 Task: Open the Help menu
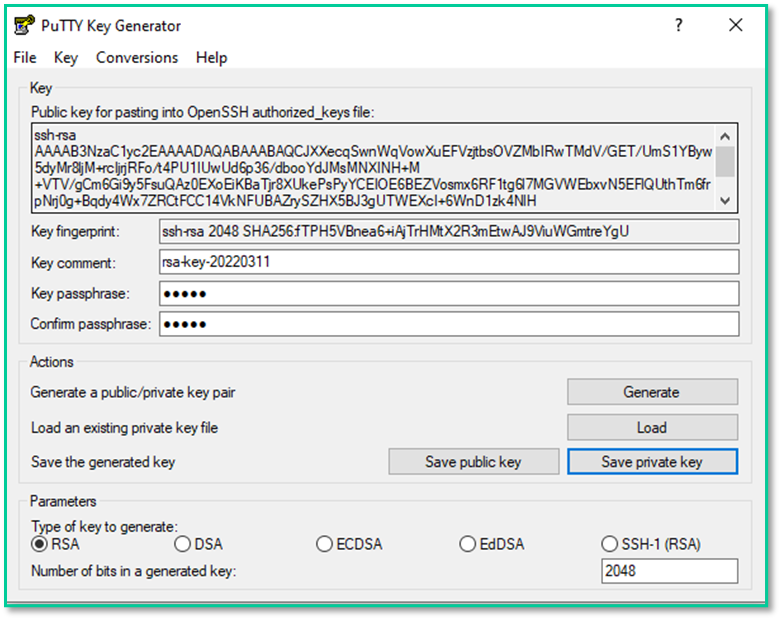pyautogui.click(x=211, y=58)
